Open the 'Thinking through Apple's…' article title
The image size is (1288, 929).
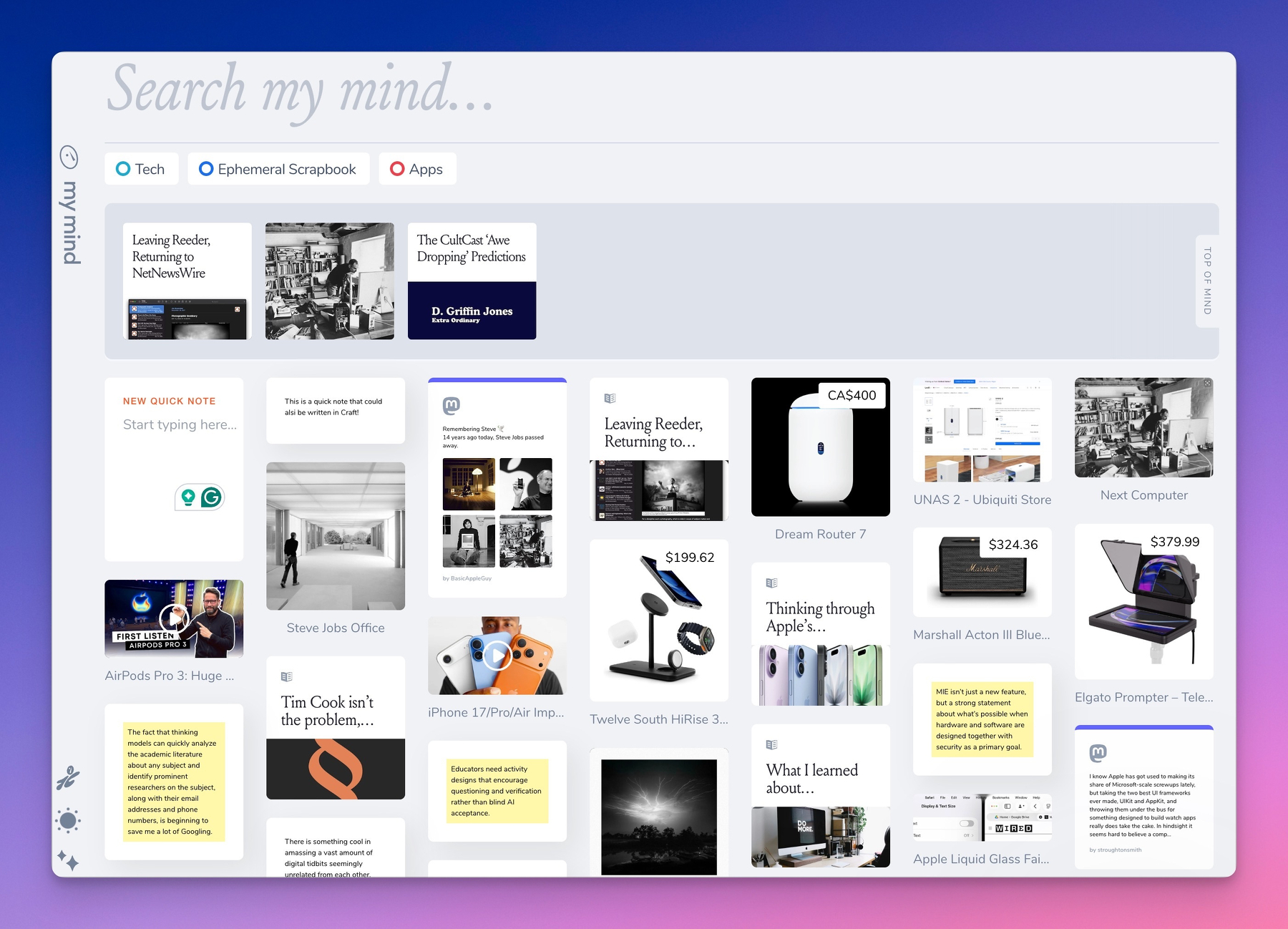[x=821, y=617]
